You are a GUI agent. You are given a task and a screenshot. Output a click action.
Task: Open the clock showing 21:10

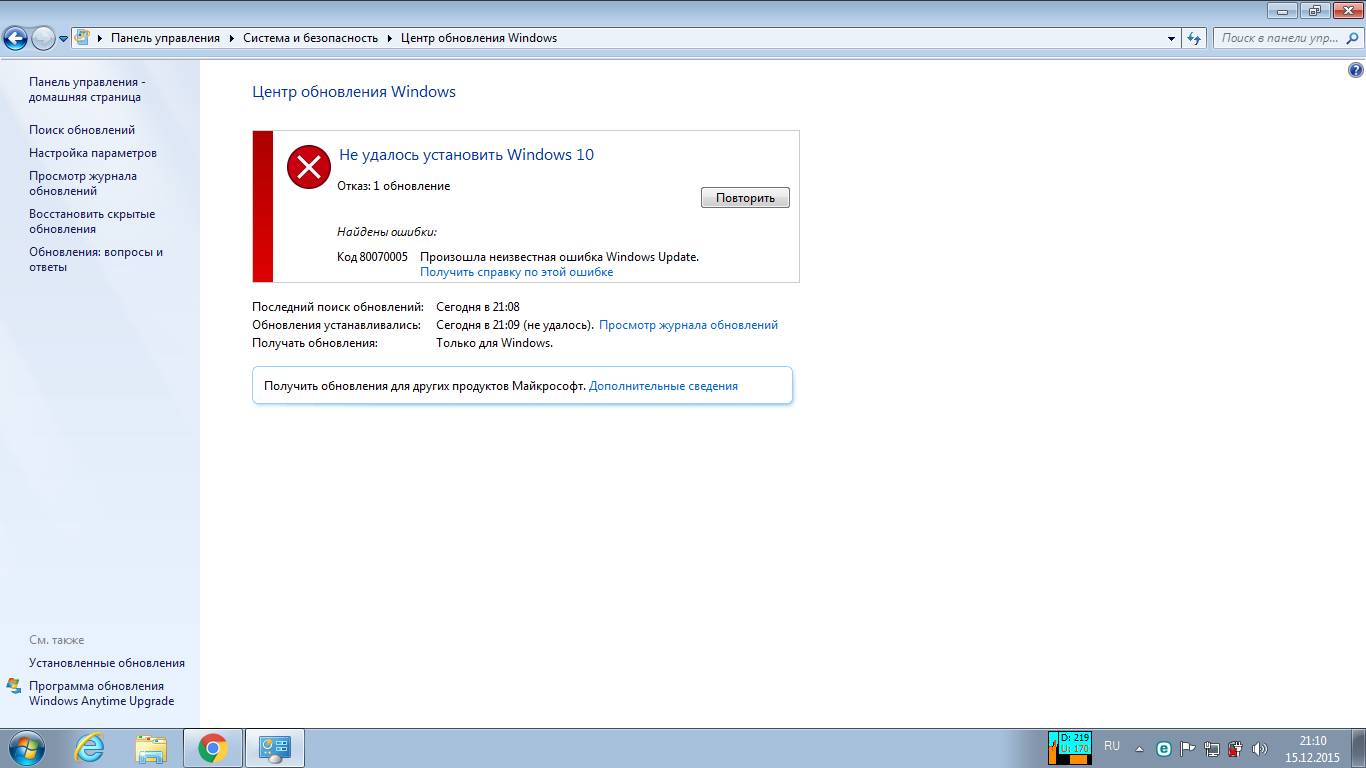[x=1312, y=749]
